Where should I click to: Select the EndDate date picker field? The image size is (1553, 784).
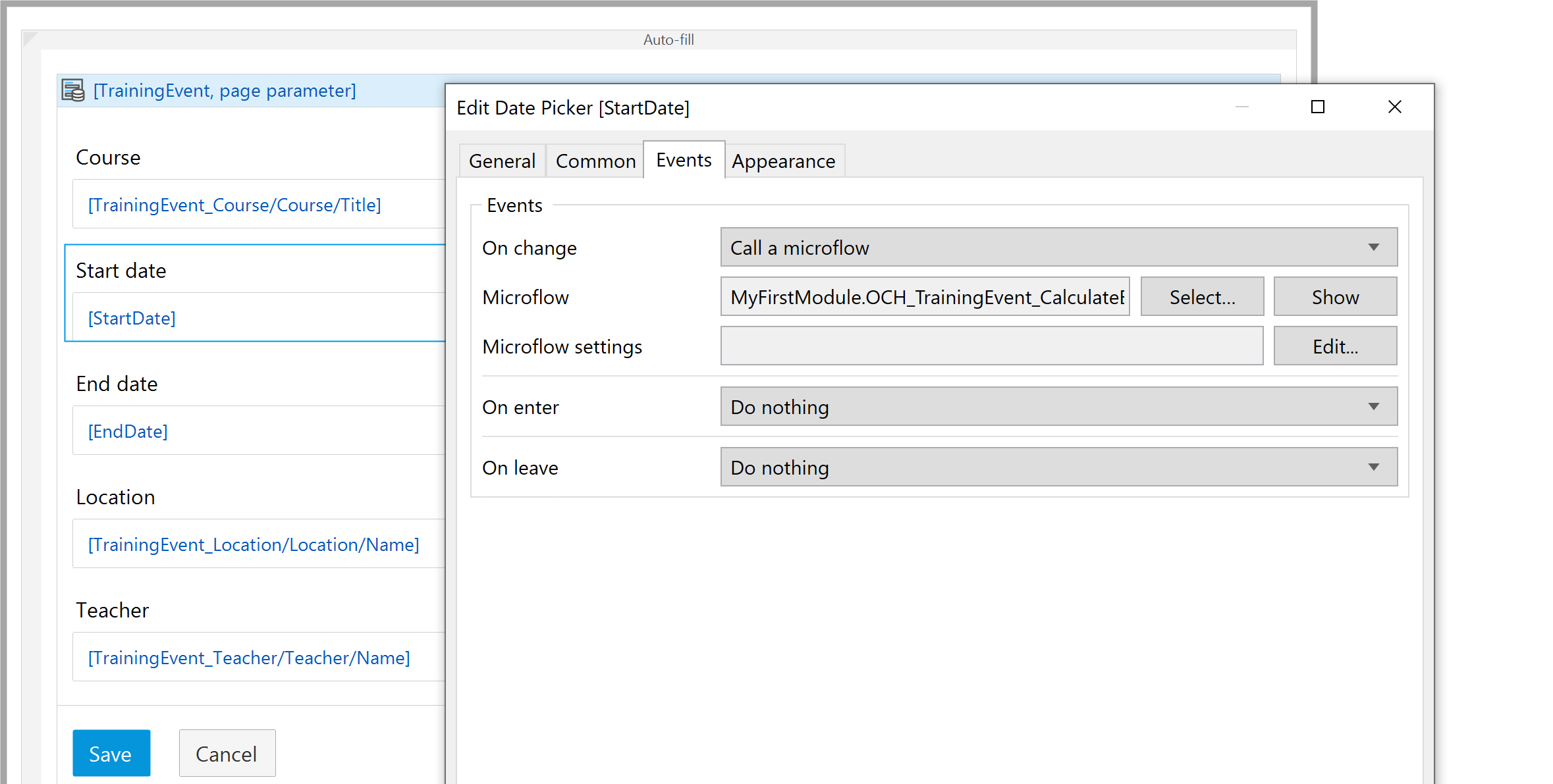[257, 431]
